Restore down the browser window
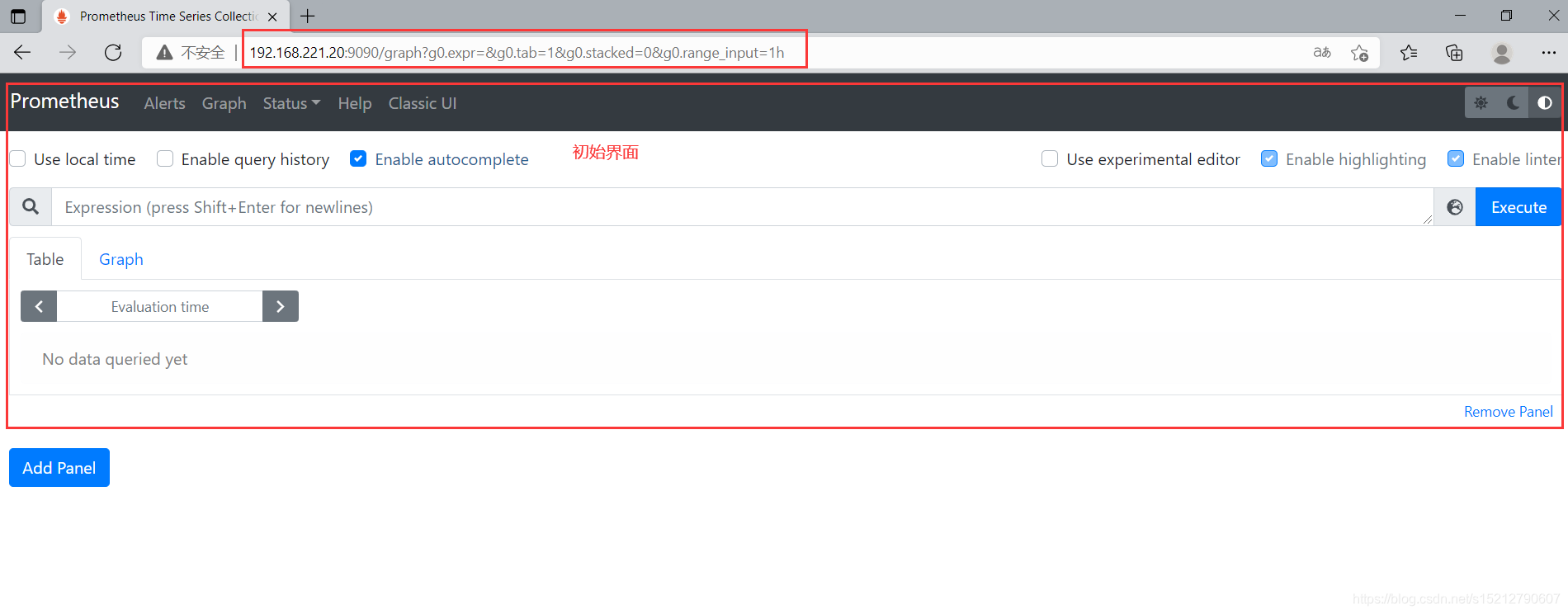 [x=1506, y=16]
